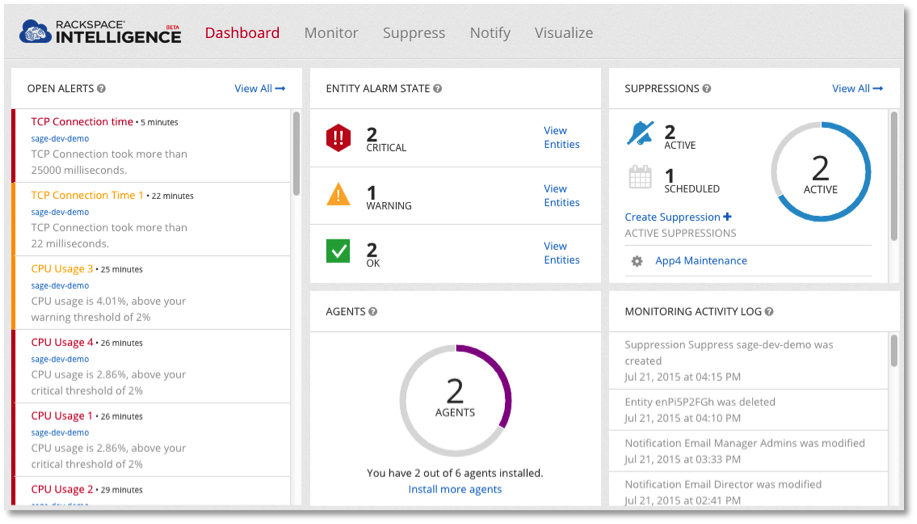The height and width of the screenshot is (524, 917).
Task: View entities in Critical state
Action: (x=561, y=137)
